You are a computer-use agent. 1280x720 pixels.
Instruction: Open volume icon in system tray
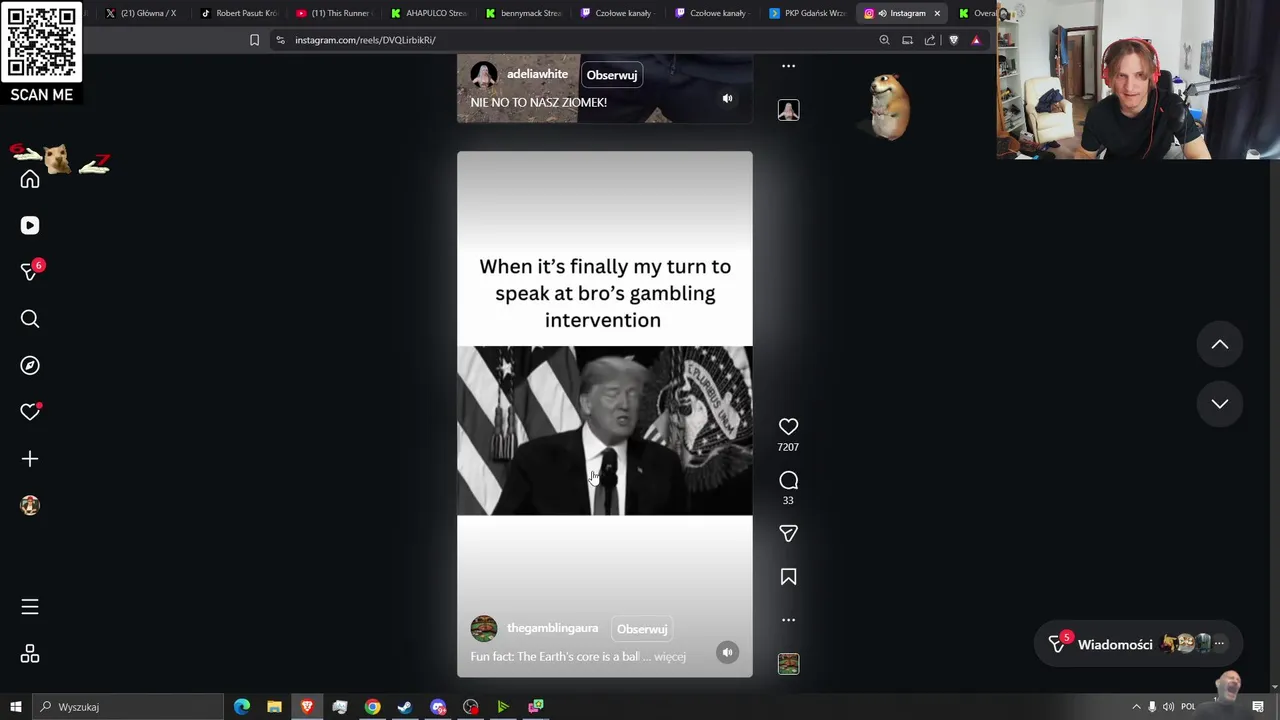1168,707
